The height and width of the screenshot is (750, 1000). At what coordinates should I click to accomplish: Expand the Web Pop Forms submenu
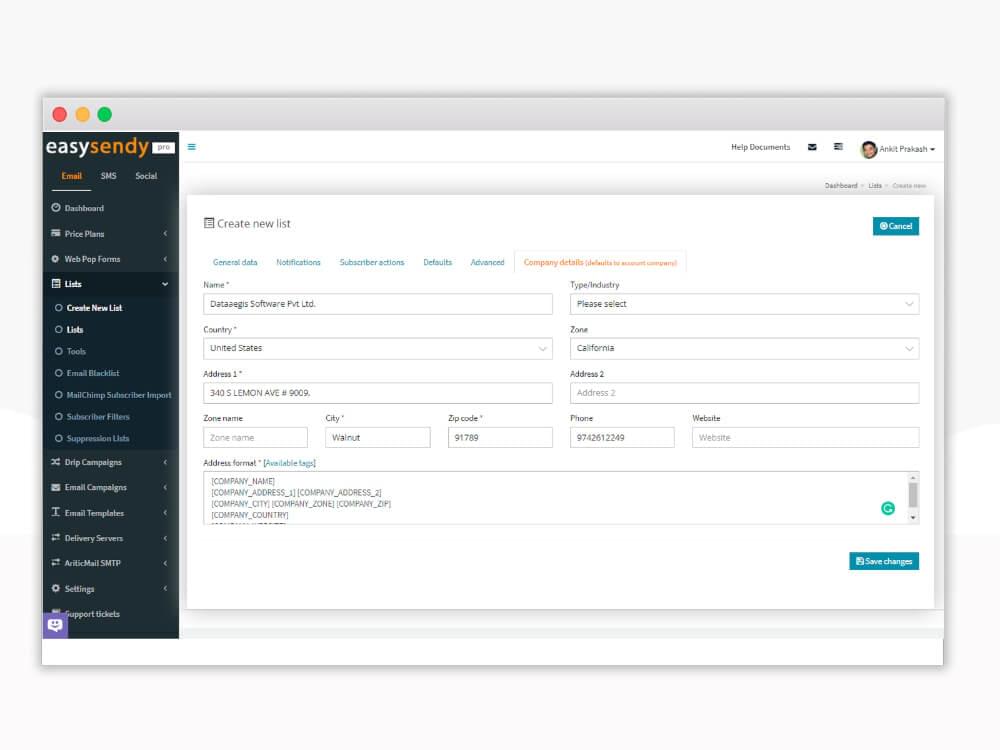click(165, 259)
